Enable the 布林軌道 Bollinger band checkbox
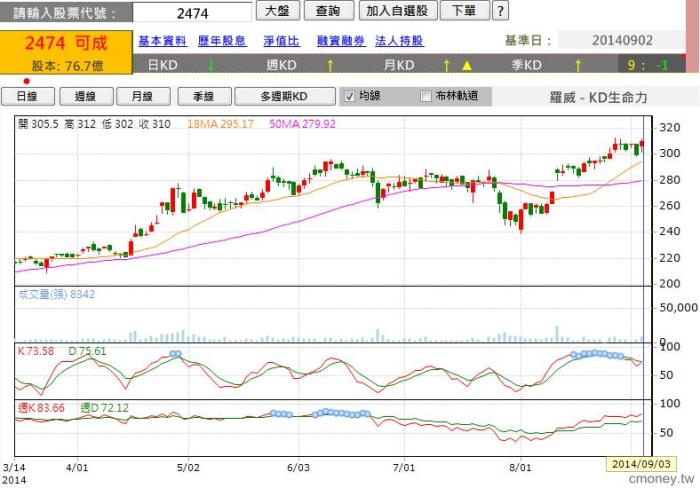 coord(426,97)
